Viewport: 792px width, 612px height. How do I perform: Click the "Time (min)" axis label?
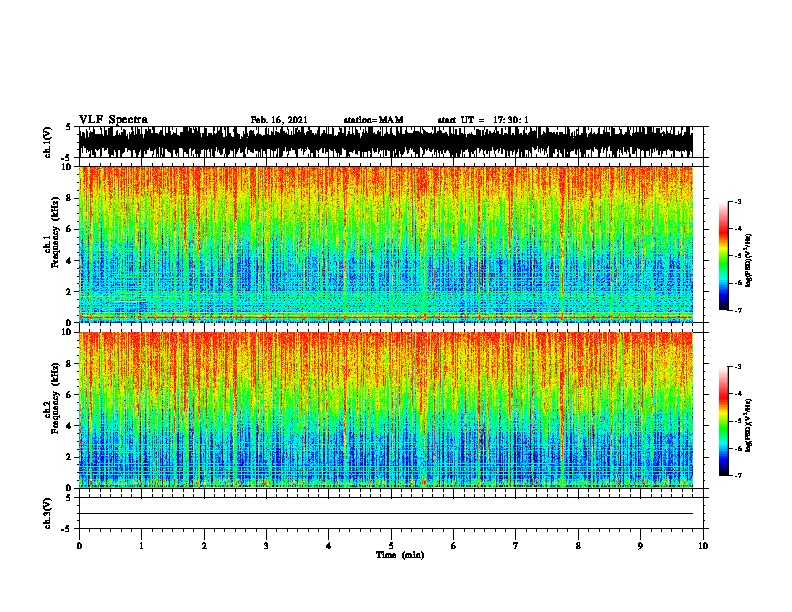click(x=400, y=555)
